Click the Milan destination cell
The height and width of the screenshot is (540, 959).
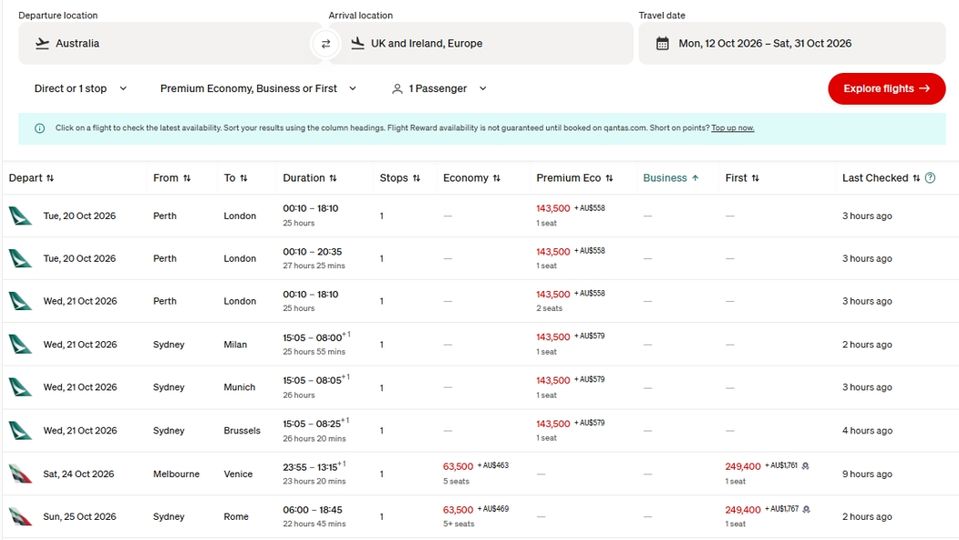point(235,344)
